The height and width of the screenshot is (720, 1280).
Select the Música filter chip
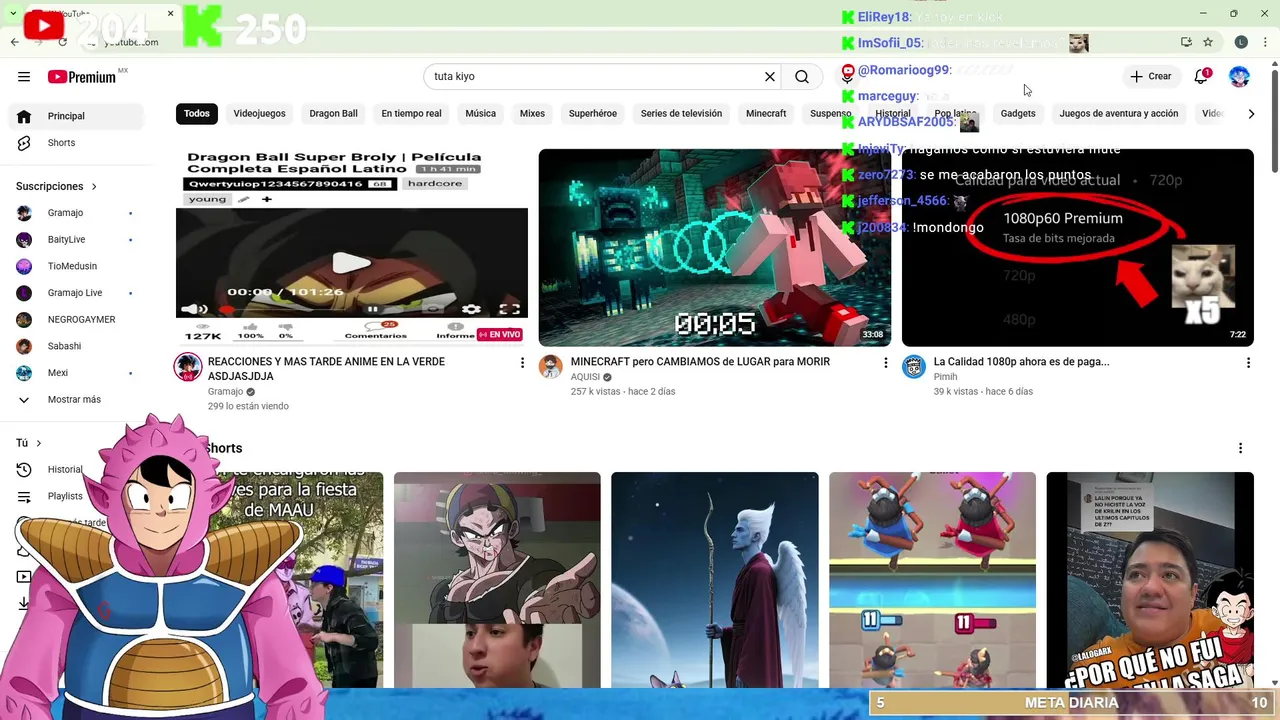tap(480, 114)
